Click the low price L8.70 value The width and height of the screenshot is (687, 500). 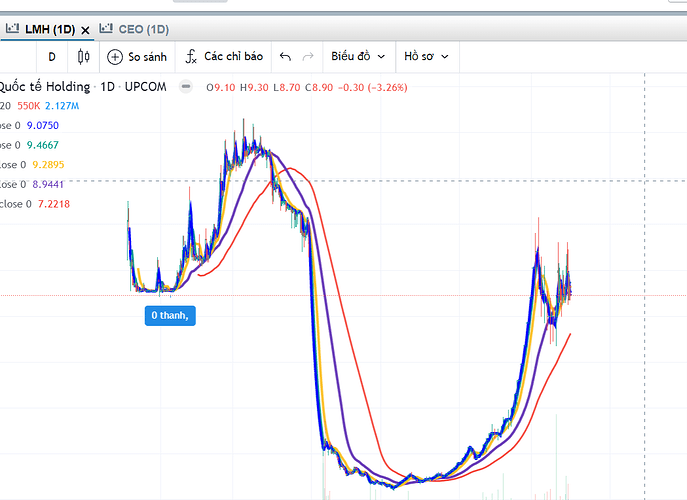[287, 88]
